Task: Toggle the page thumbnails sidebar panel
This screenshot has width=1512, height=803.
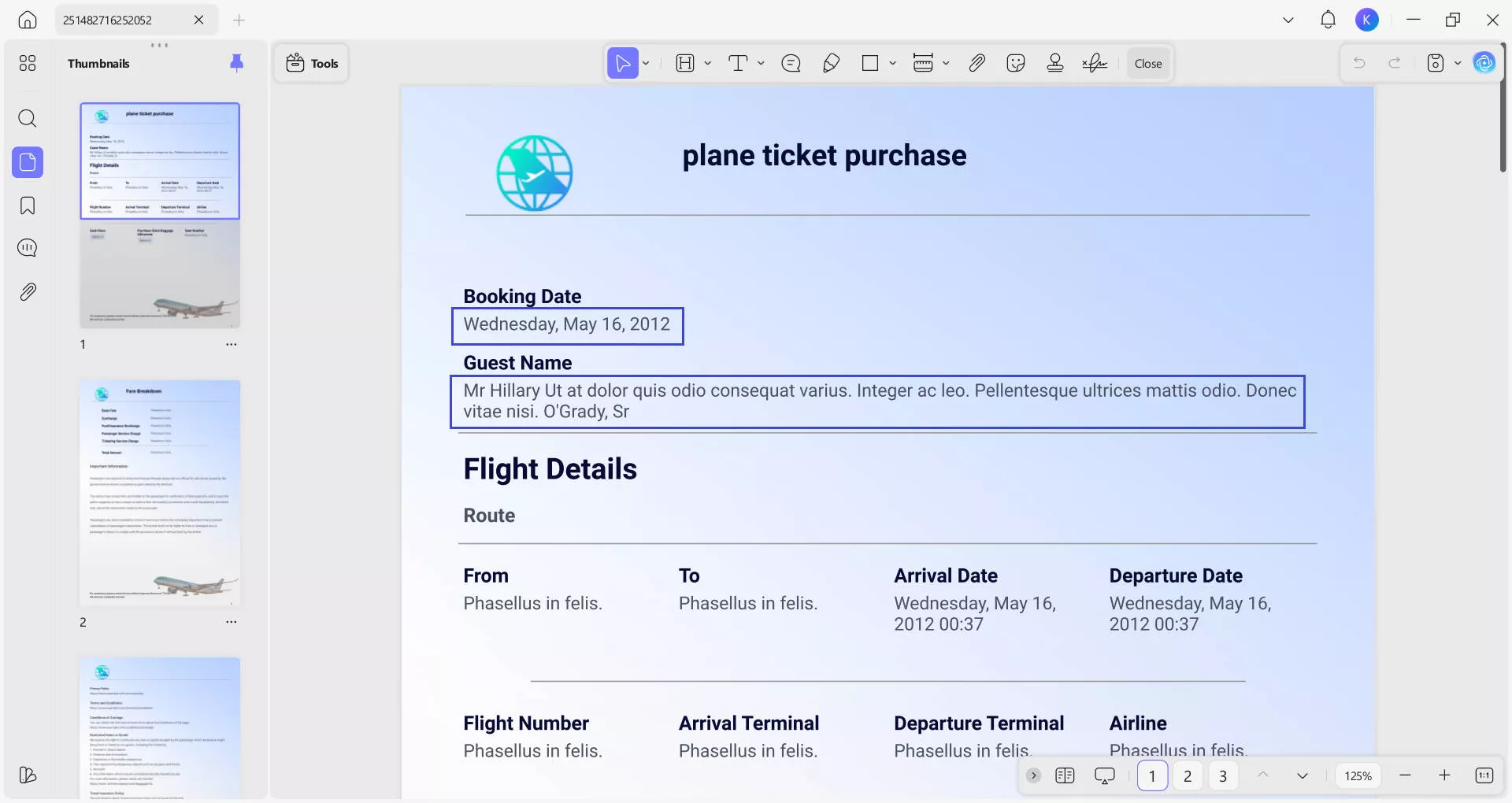Action: point(28,163)
